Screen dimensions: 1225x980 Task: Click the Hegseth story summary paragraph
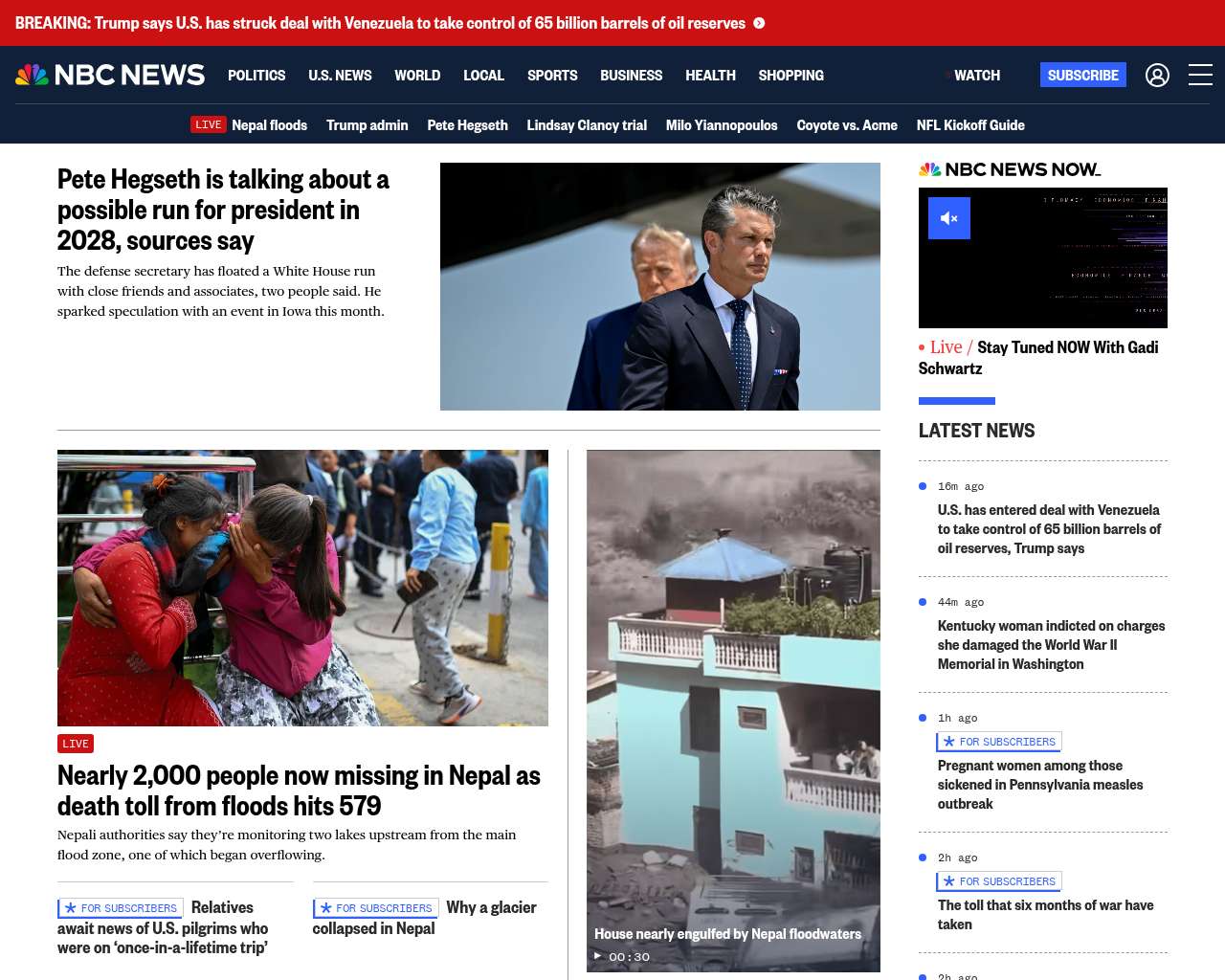[221, 291]
